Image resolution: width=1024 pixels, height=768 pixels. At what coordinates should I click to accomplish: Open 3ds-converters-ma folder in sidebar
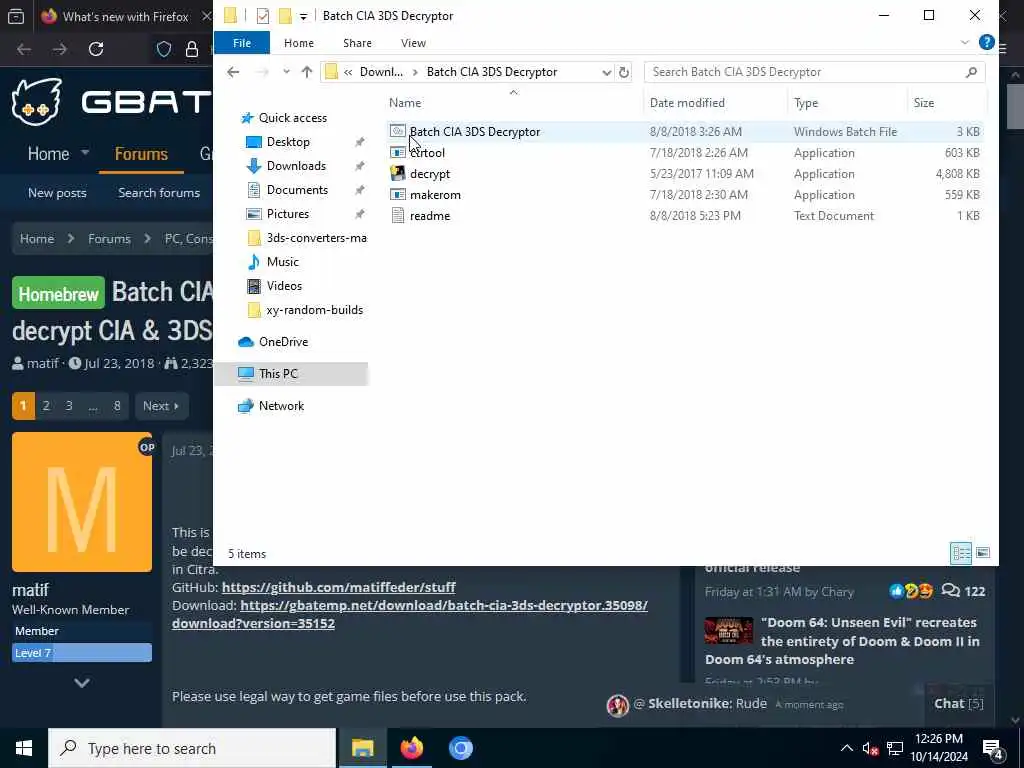click(x=316, y=238)
